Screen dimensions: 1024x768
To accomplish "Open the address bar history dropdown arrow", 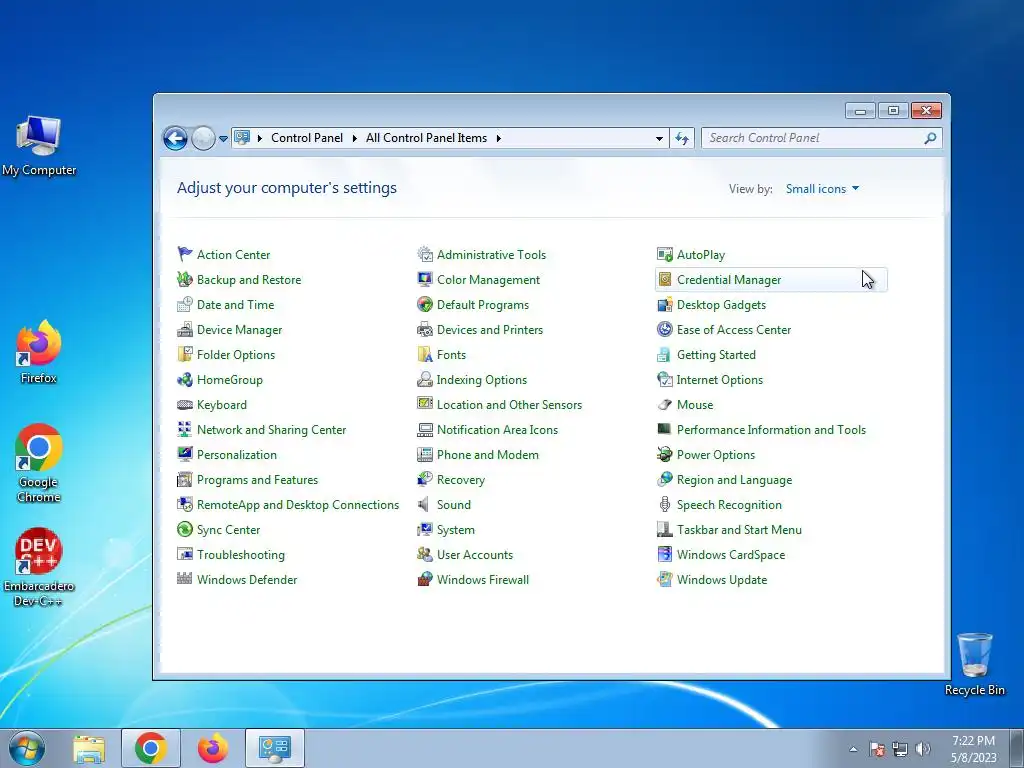I will click(x=659, y=138).
